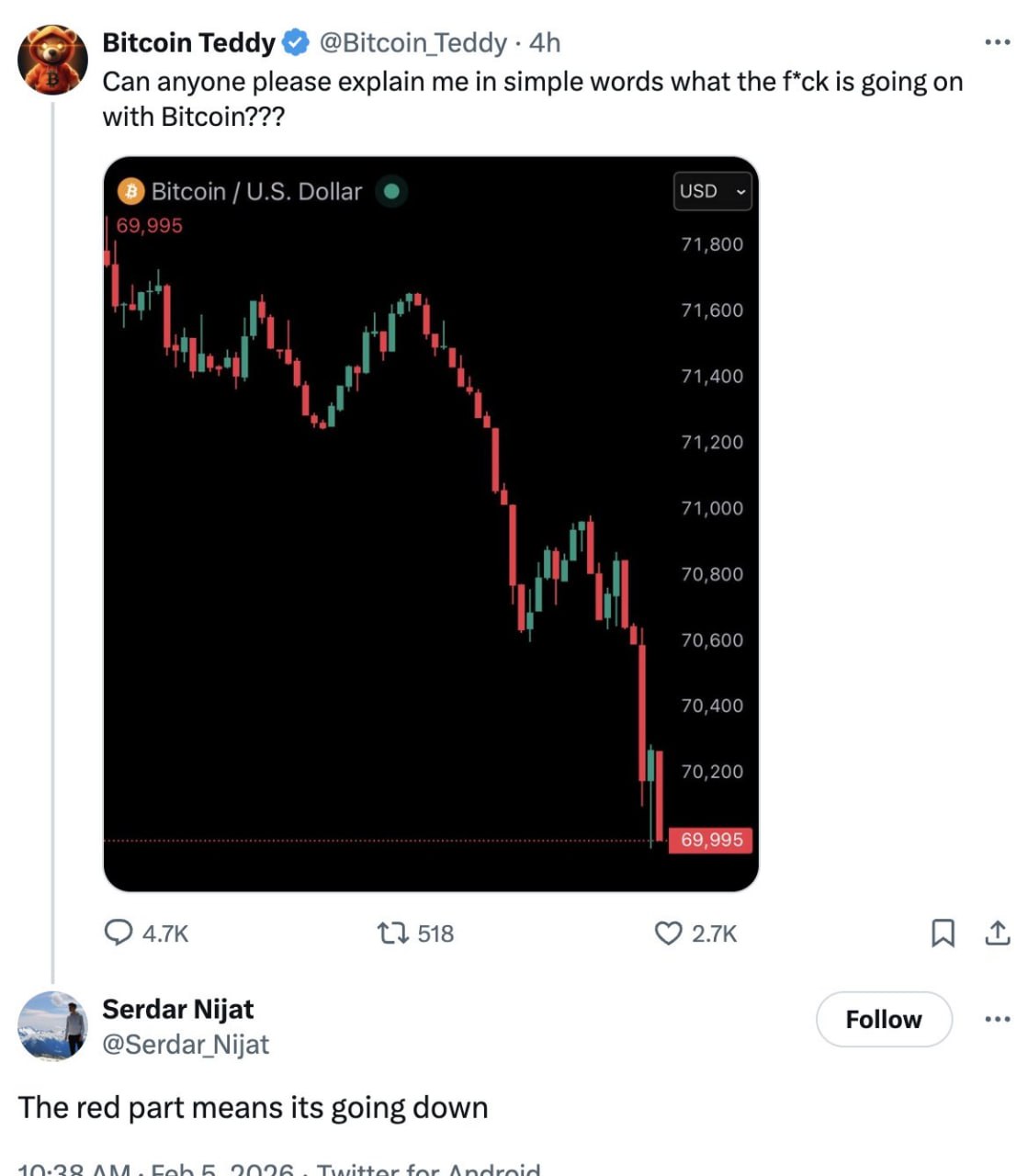This screenshot has height=1176, width=1028.
Task: Click the red 69,995 price label
Action: [712, 840]
